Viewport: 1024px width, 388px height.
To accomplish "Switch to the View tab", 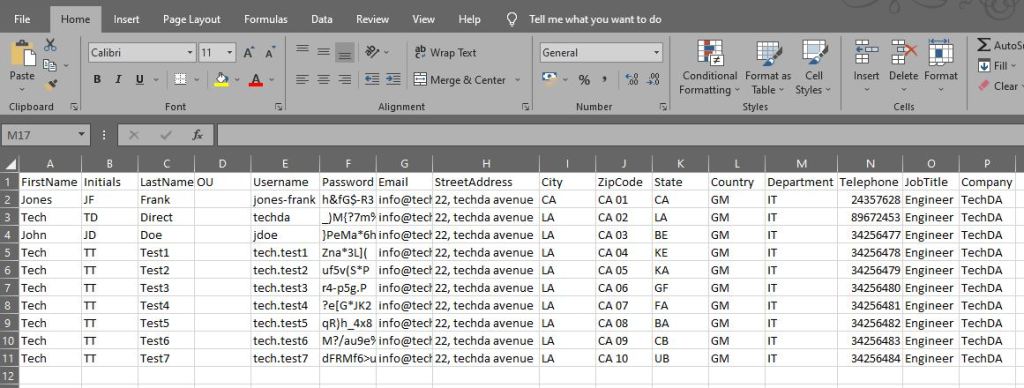I will (x=423, y=20).
